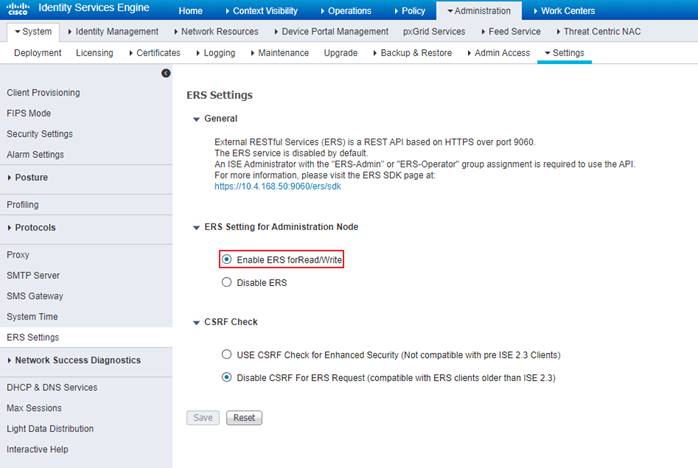Open the Certificates menu
The width and height of the screenshot is (698, 468).
pos(154,53)
